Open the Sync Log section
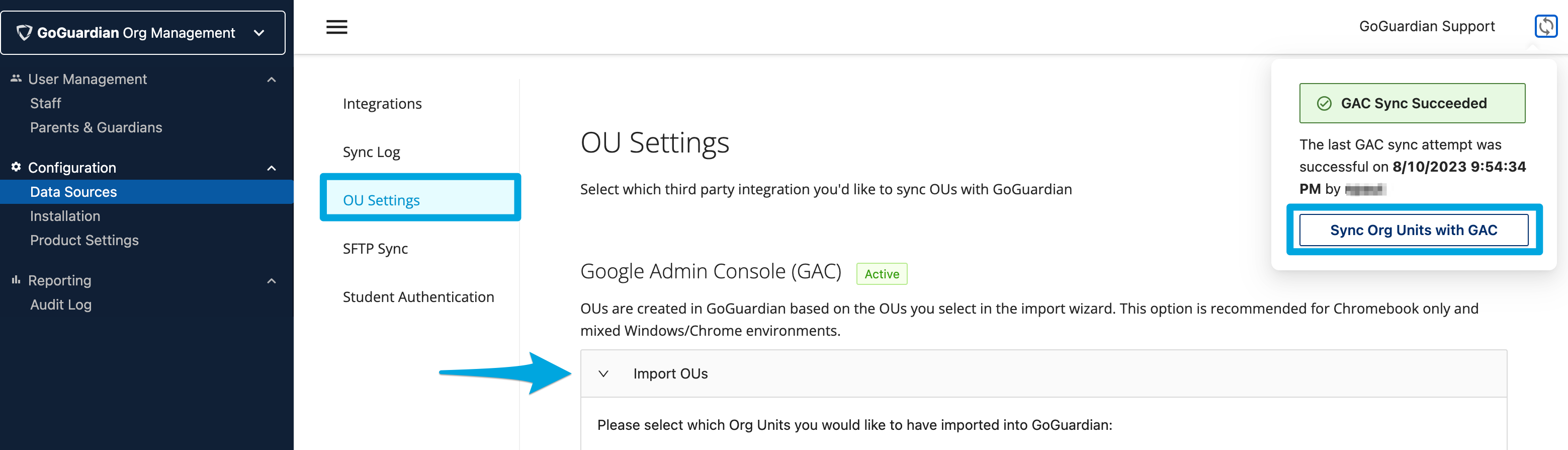The image size is (1568, 450). [x=371, y=152]
